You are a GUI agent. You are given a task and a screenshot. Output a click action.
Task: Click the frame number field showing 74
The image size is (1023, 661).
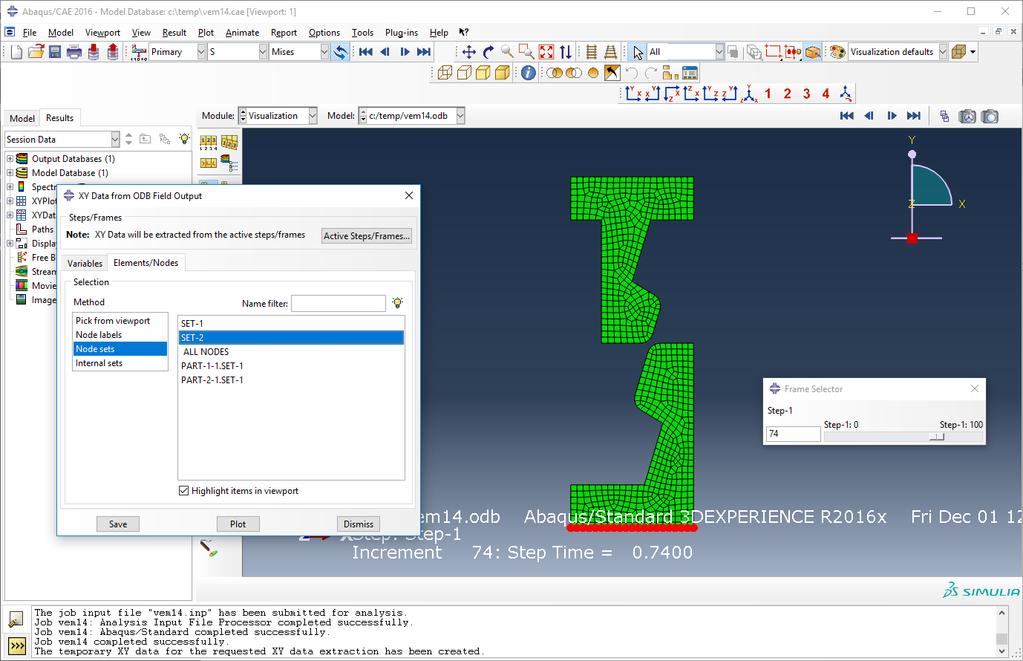[793, 433]
